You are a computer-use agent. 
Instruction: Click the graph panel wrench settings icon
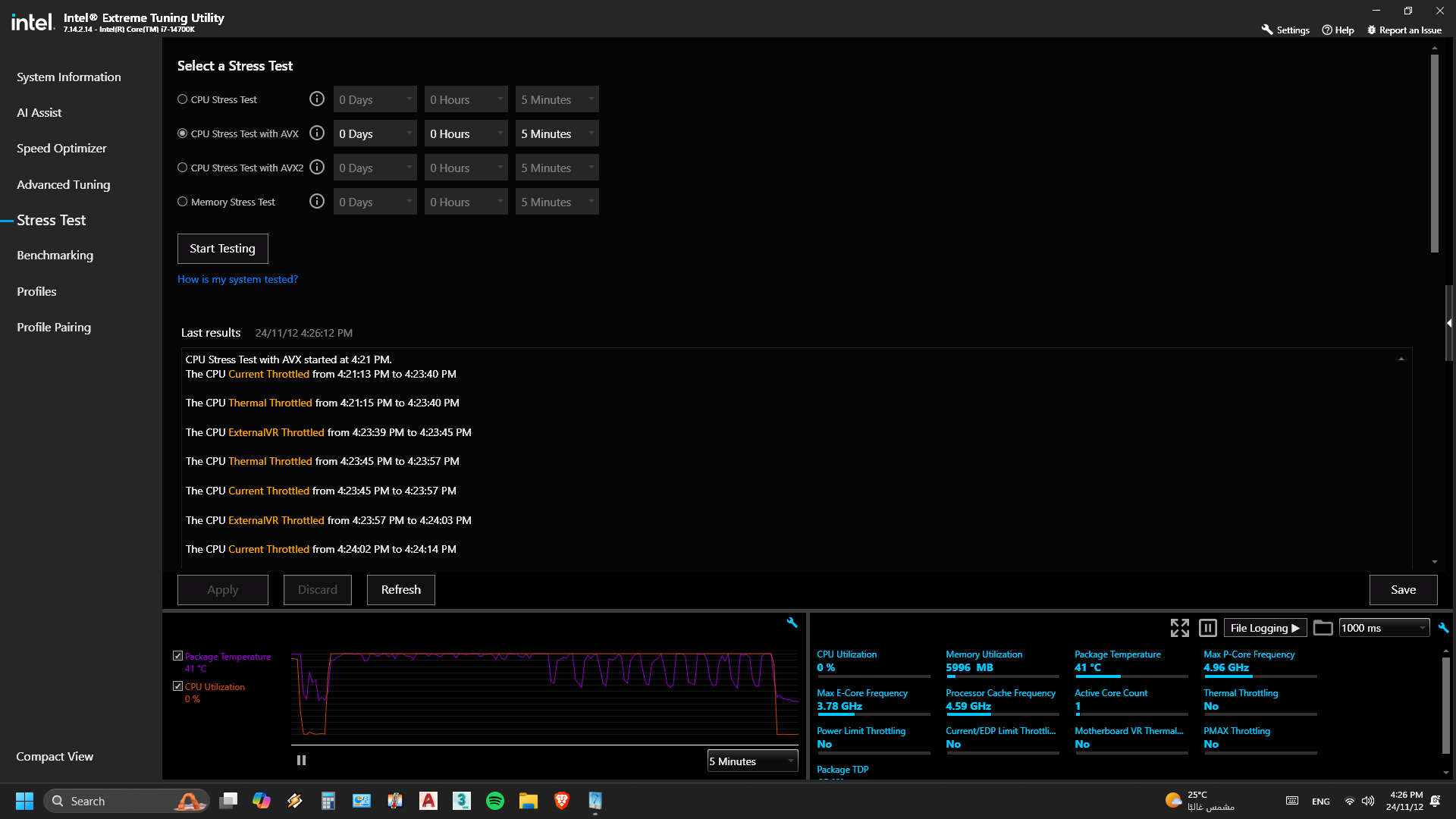[792, 623]
